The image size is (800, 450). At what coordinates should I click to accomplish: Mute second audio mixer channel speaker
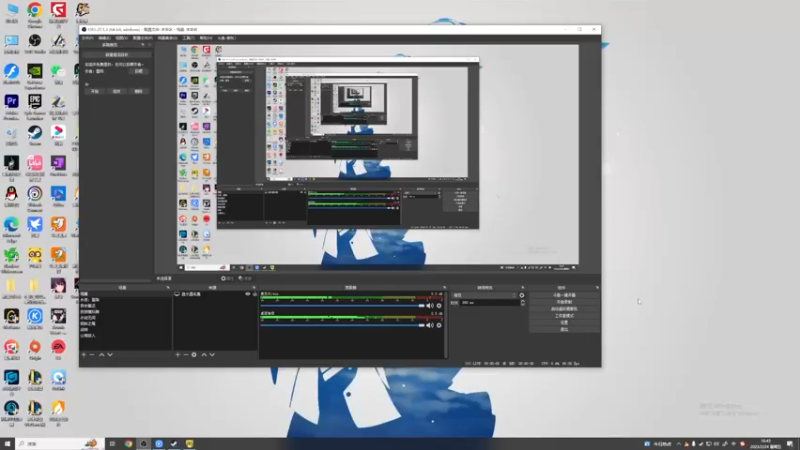[430, 325]
